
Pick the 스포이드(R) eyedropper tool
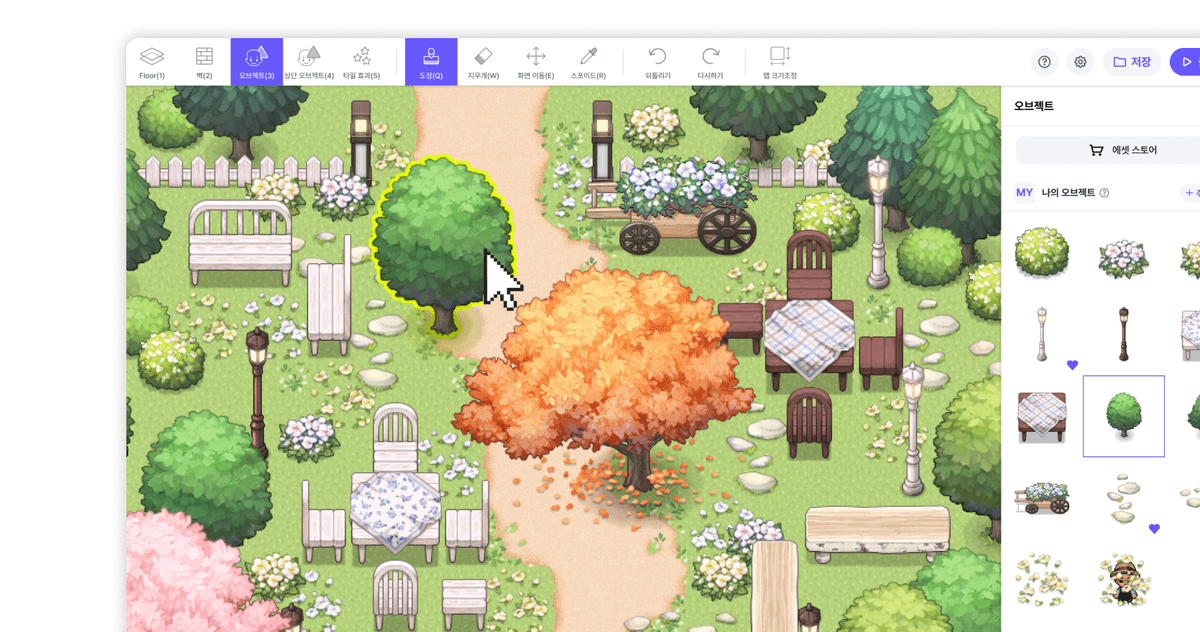pos(588,62)
